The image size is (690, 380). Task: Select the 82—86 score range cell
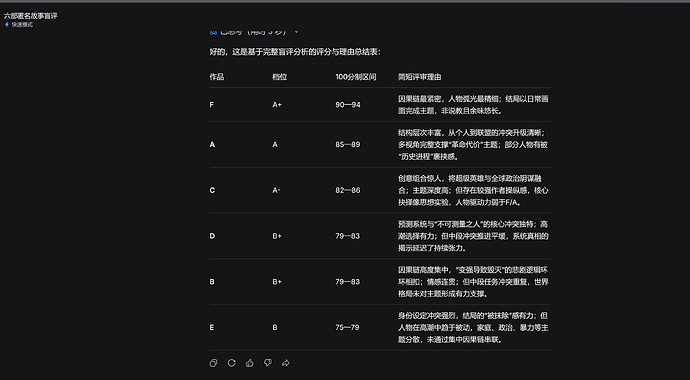pyautogui.click(x=348, y=190)
